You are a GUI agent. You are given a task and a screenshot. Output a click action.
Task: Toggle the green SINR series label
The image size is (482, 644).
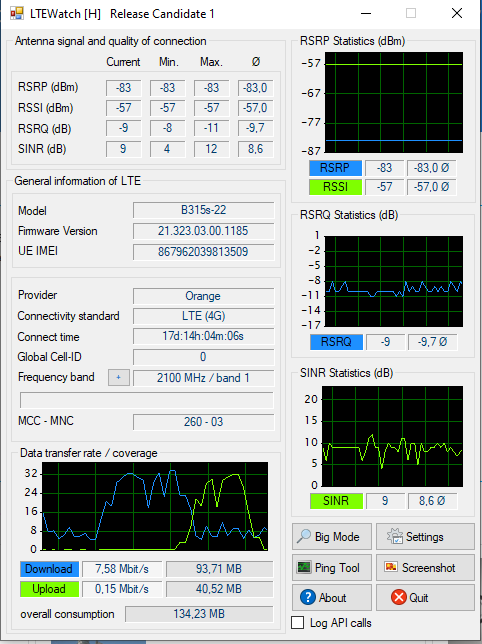point(336,501)
